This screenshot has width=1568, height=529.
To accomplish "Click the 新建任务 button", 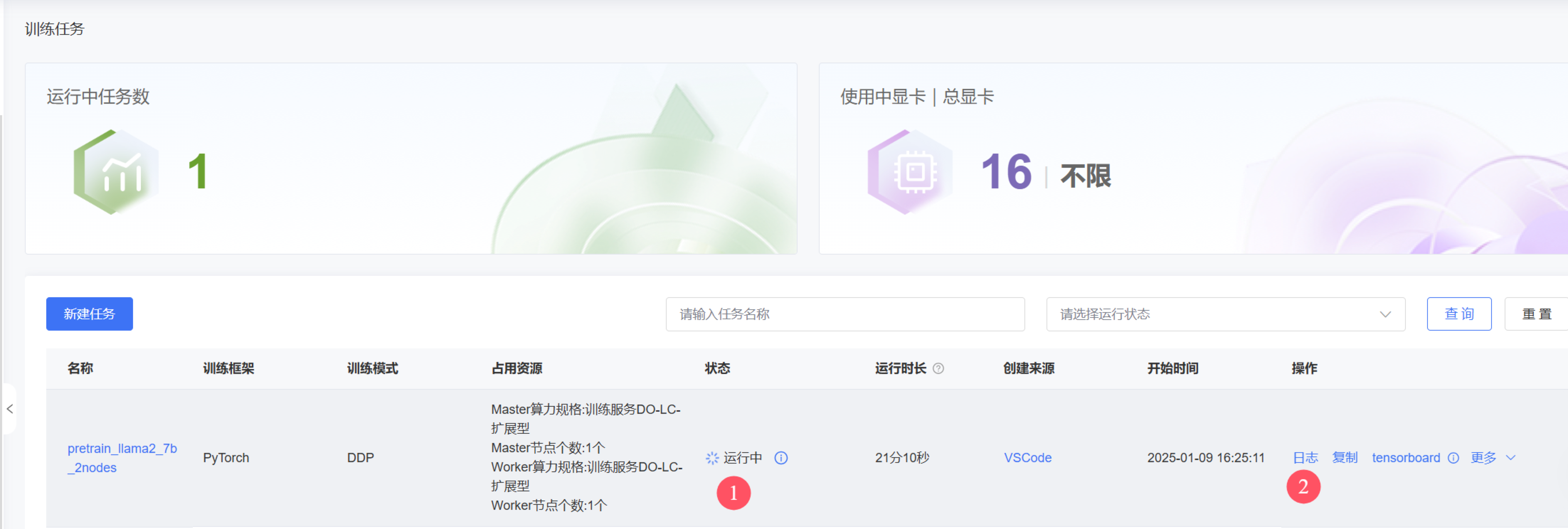I will click(x=90, y=314).
